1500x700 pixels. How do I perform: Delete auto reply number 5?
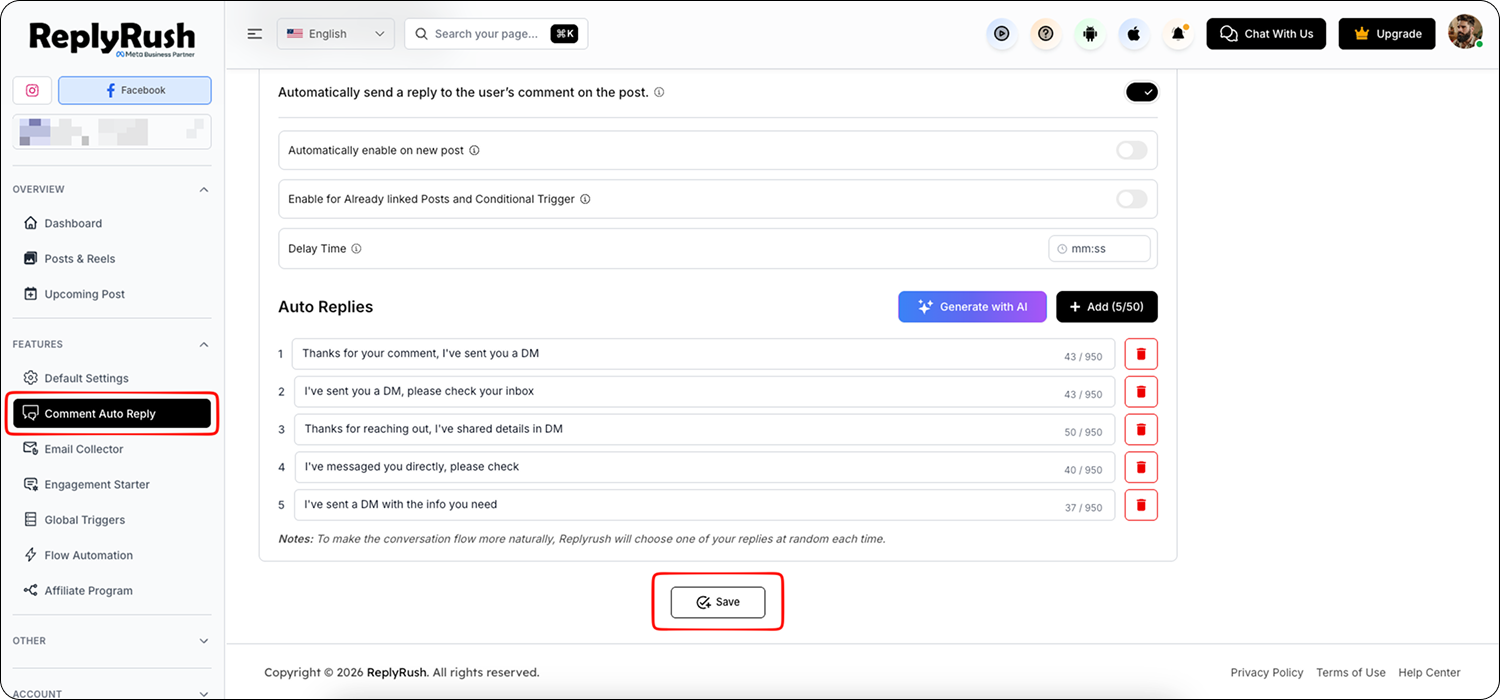1141,505
